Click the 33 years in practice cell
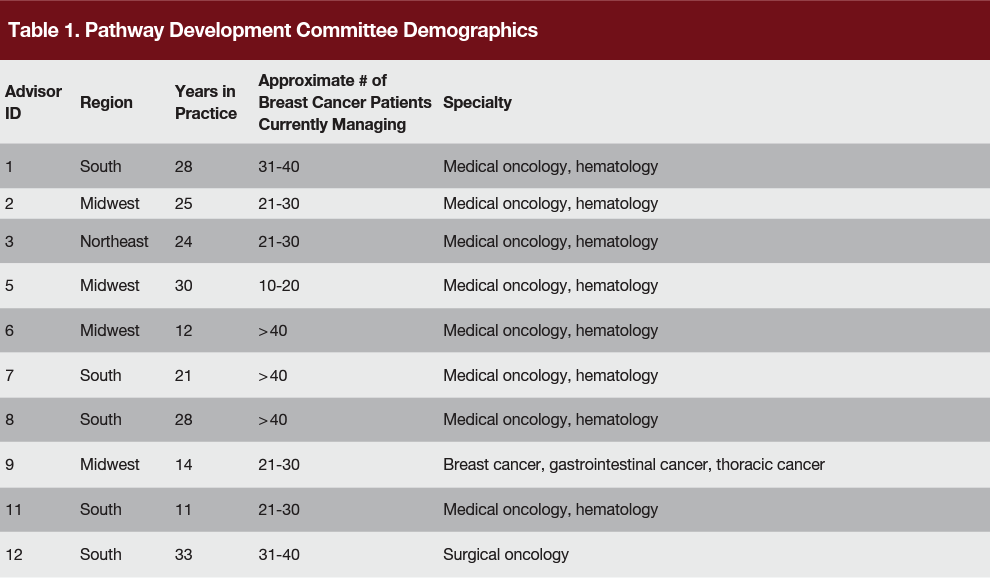 pos(184,554)
